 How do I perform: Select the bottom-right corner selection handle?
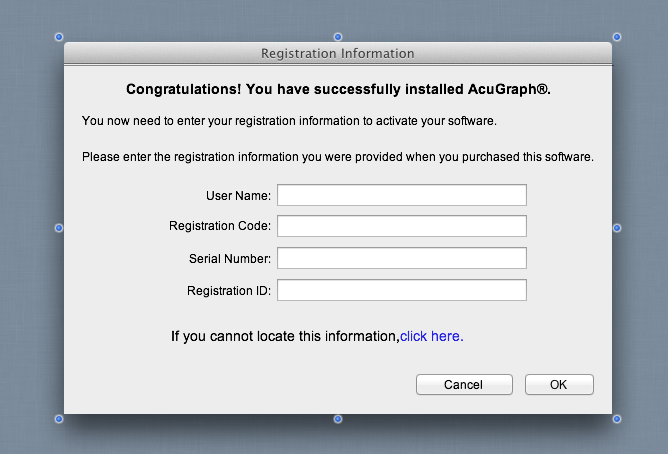click(x=616, y=419)
